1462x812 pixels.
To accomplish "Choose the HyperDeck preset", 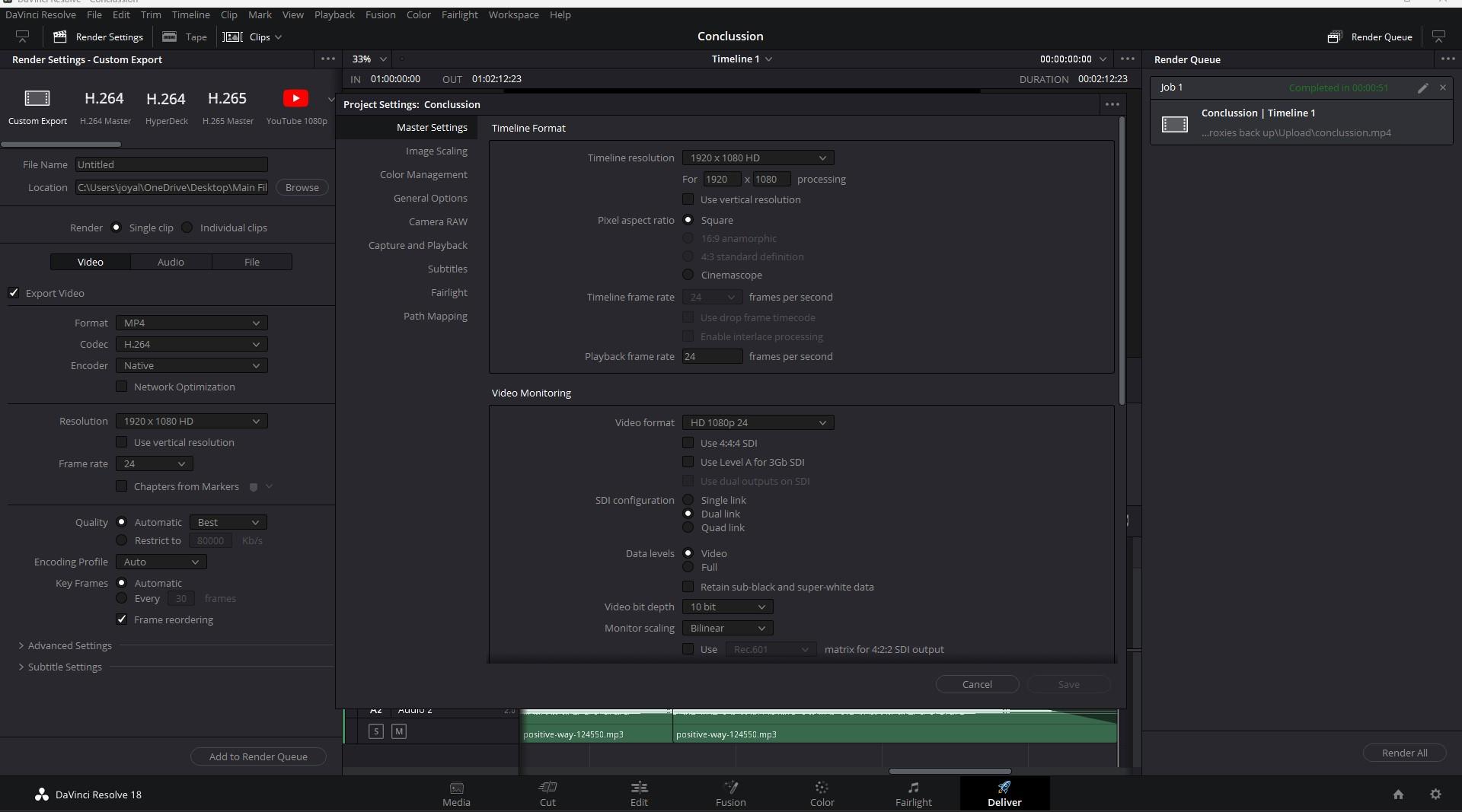I will pos(166,107).
